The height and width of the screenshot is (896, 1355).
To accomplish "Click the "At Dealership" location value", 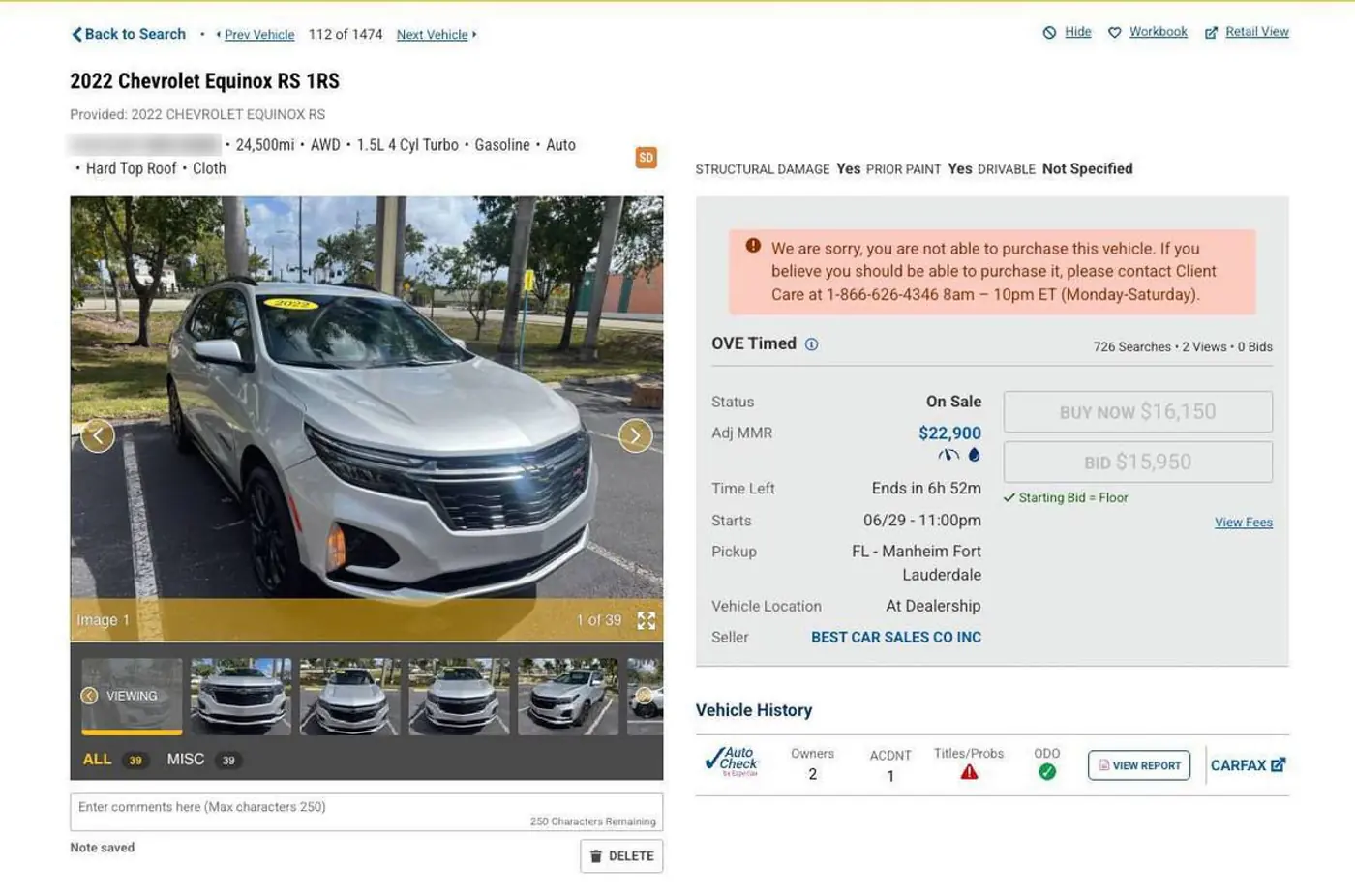I will [933, 606].
